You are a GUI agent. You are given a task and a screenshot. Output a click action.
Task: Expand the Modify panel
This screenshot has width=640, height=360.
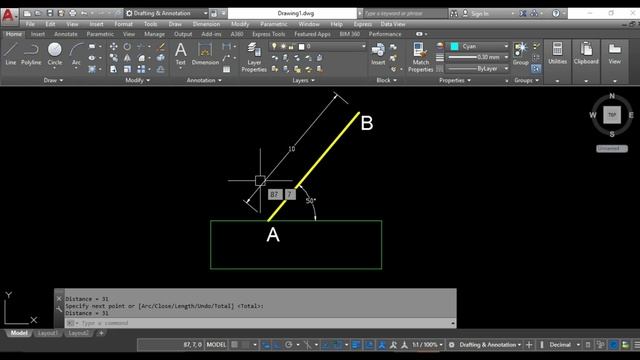[138, 80]
